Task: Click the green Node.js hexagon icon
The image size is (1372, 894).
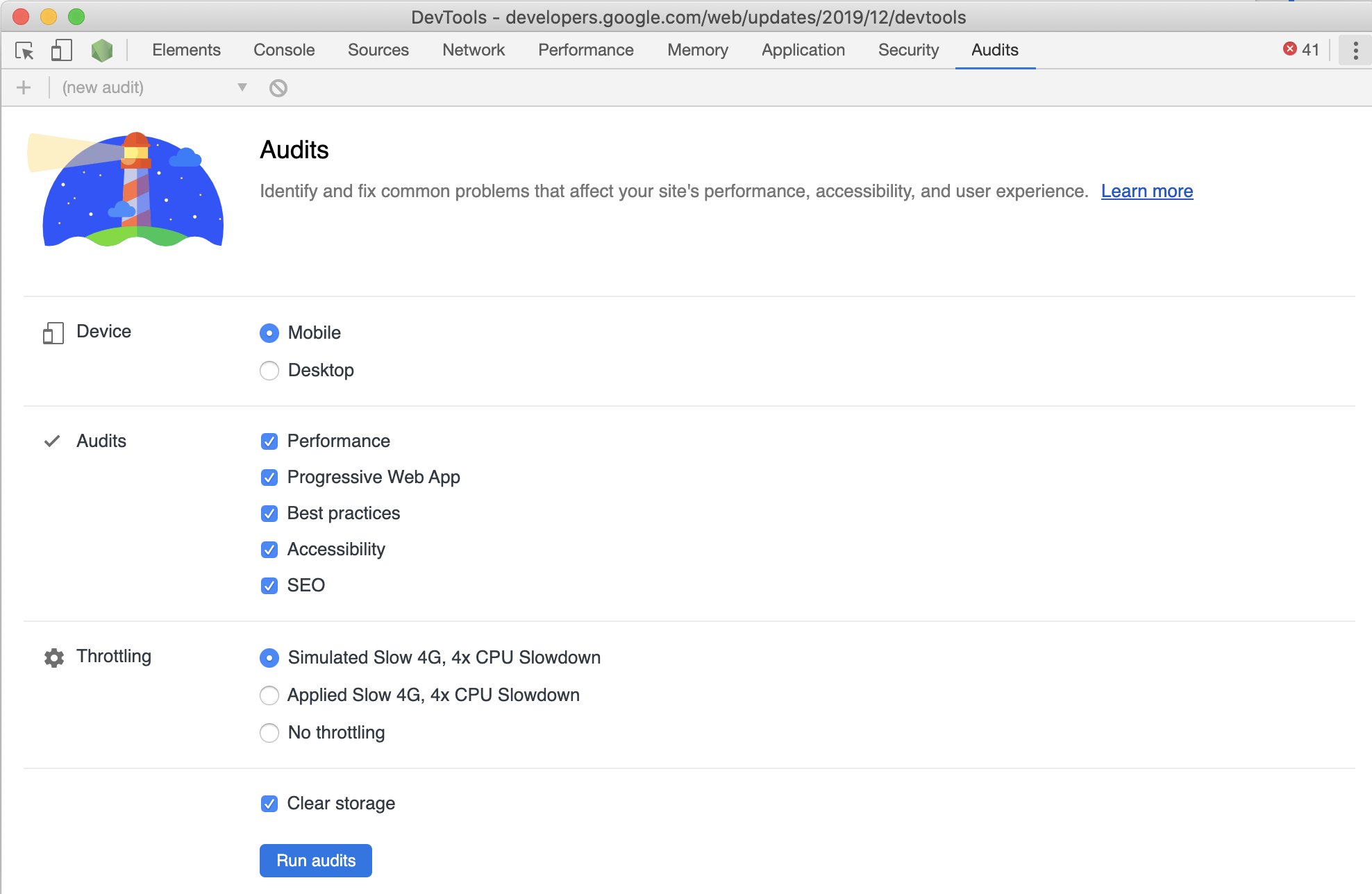Action: (102, 51)
